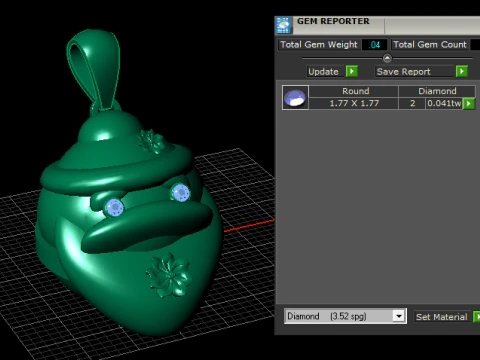
Task: Select the flower on the hat
Action: pyautogui.click(x=151, y=141)
